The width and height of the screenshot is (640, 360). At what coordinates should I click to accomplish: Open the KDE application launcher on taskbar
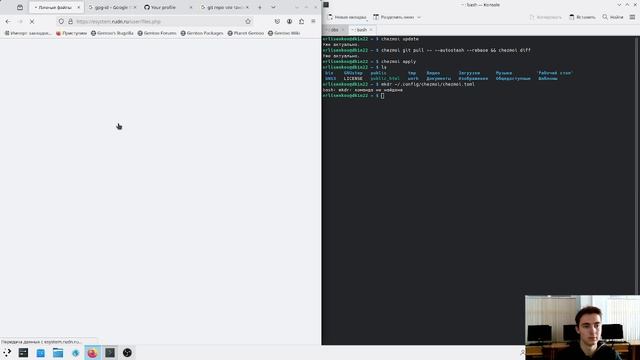[7, 353]
